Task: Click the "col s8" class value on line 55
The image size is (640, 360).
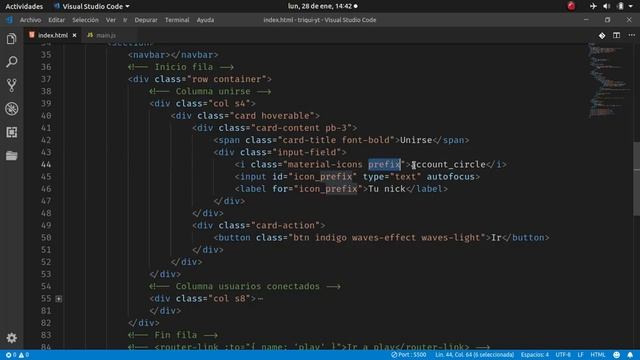Action: pos(229,299)
